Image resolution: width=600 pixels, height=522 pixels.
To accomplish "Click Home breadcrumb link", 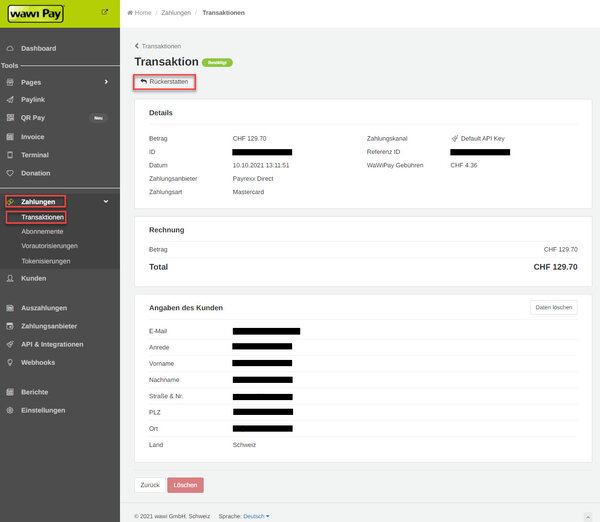I will [x=143, y=13].
